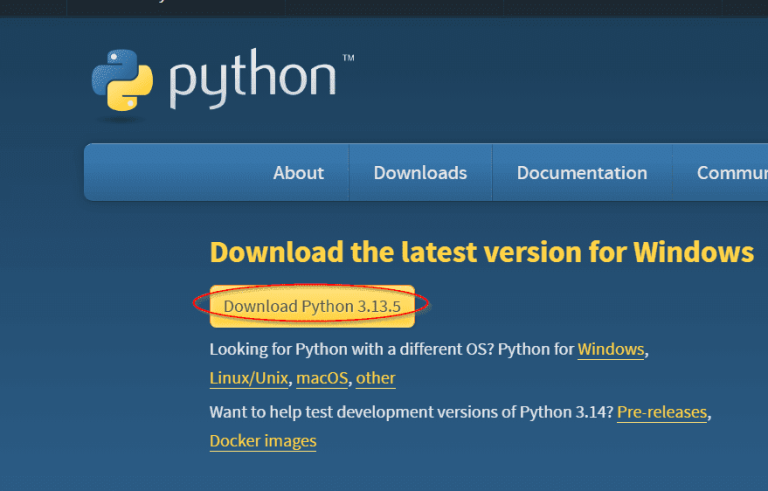This screenshot has height=491, width=768.
Task: Click the python wordmark beside the logo
Action: coord(253,81)
